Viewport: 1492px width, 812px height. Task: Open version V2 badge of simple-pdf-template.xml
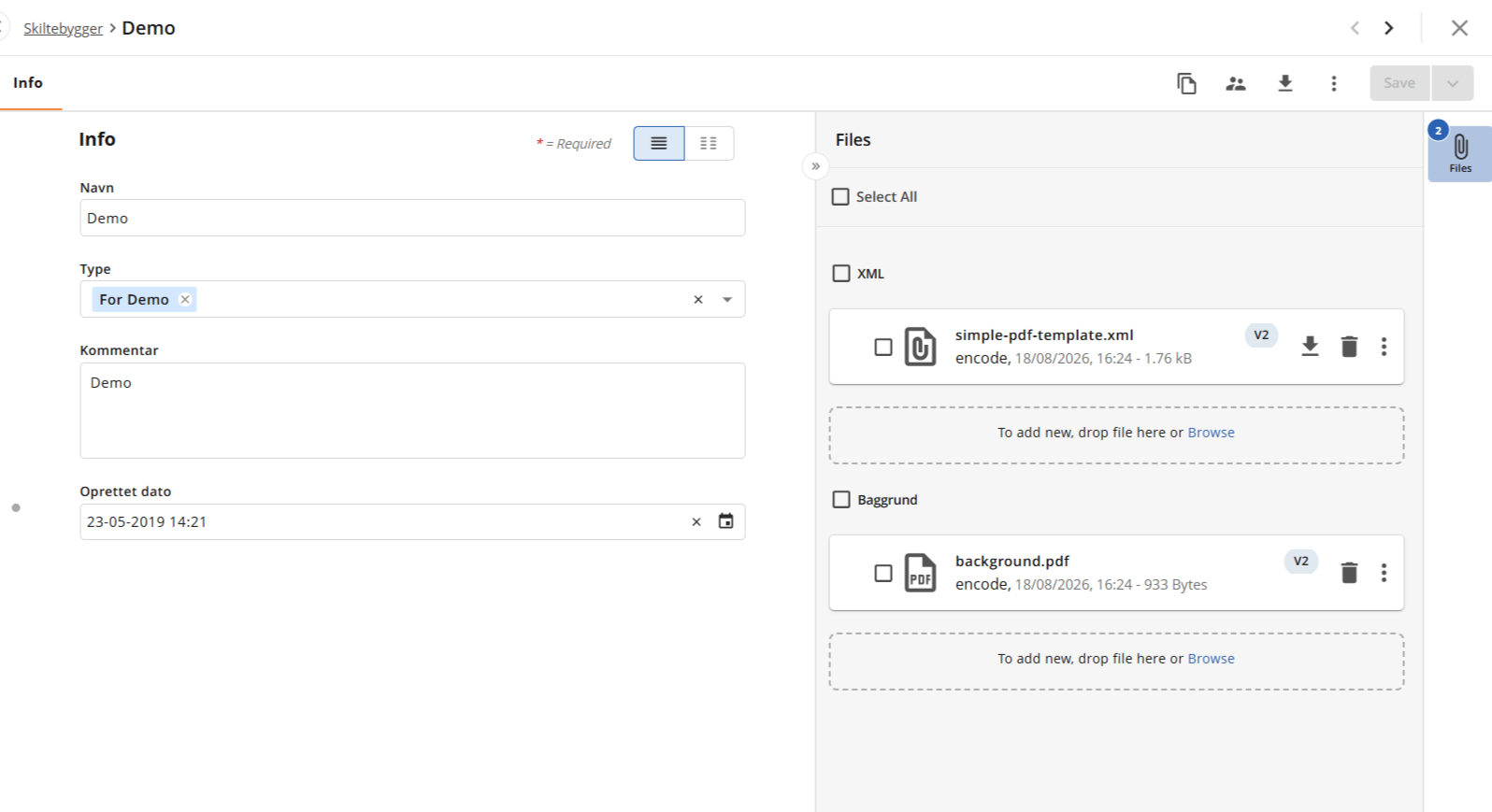1261,335
